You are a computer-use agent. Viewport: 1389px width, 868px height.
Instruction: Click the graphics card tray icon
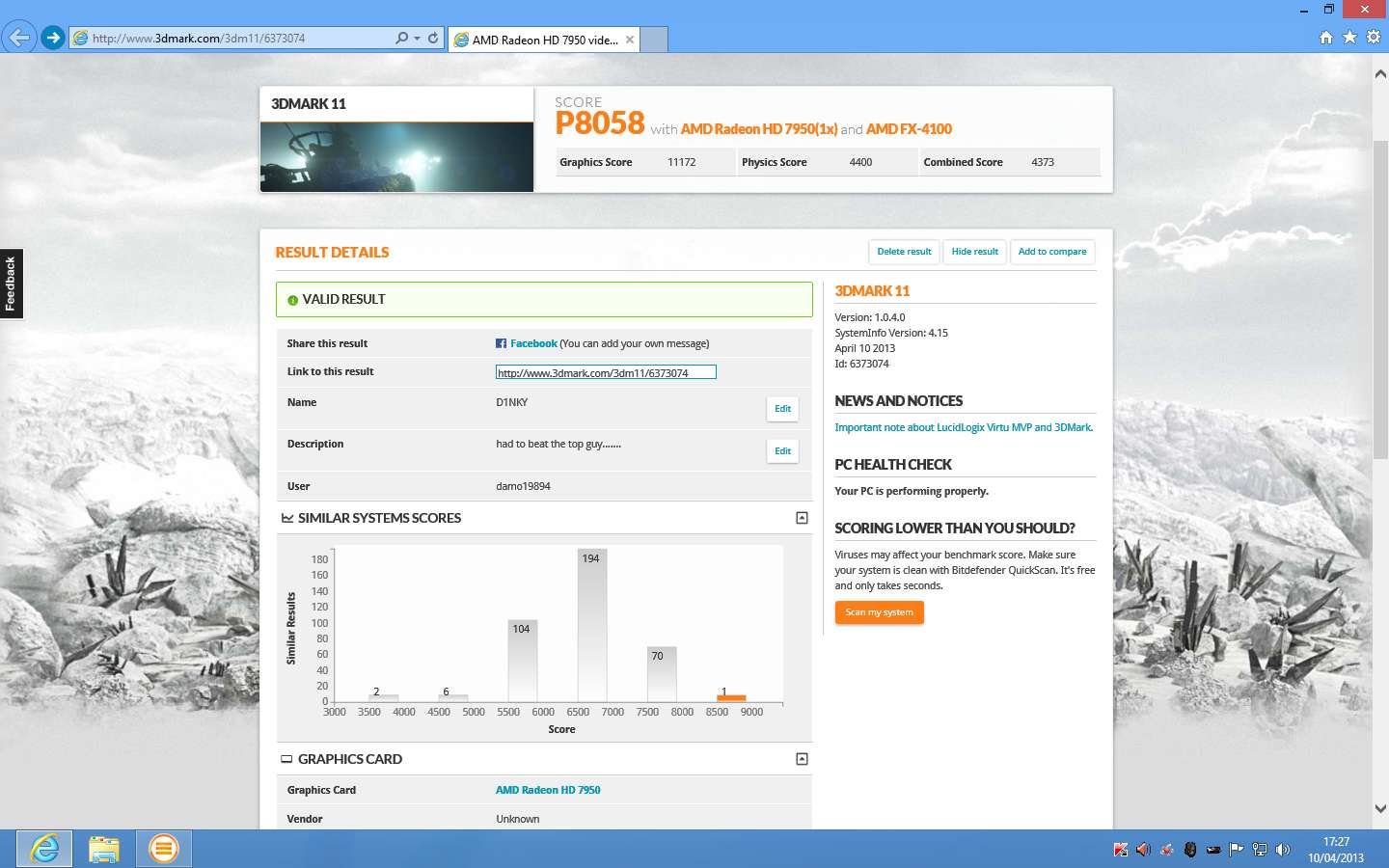[1213, 850]
